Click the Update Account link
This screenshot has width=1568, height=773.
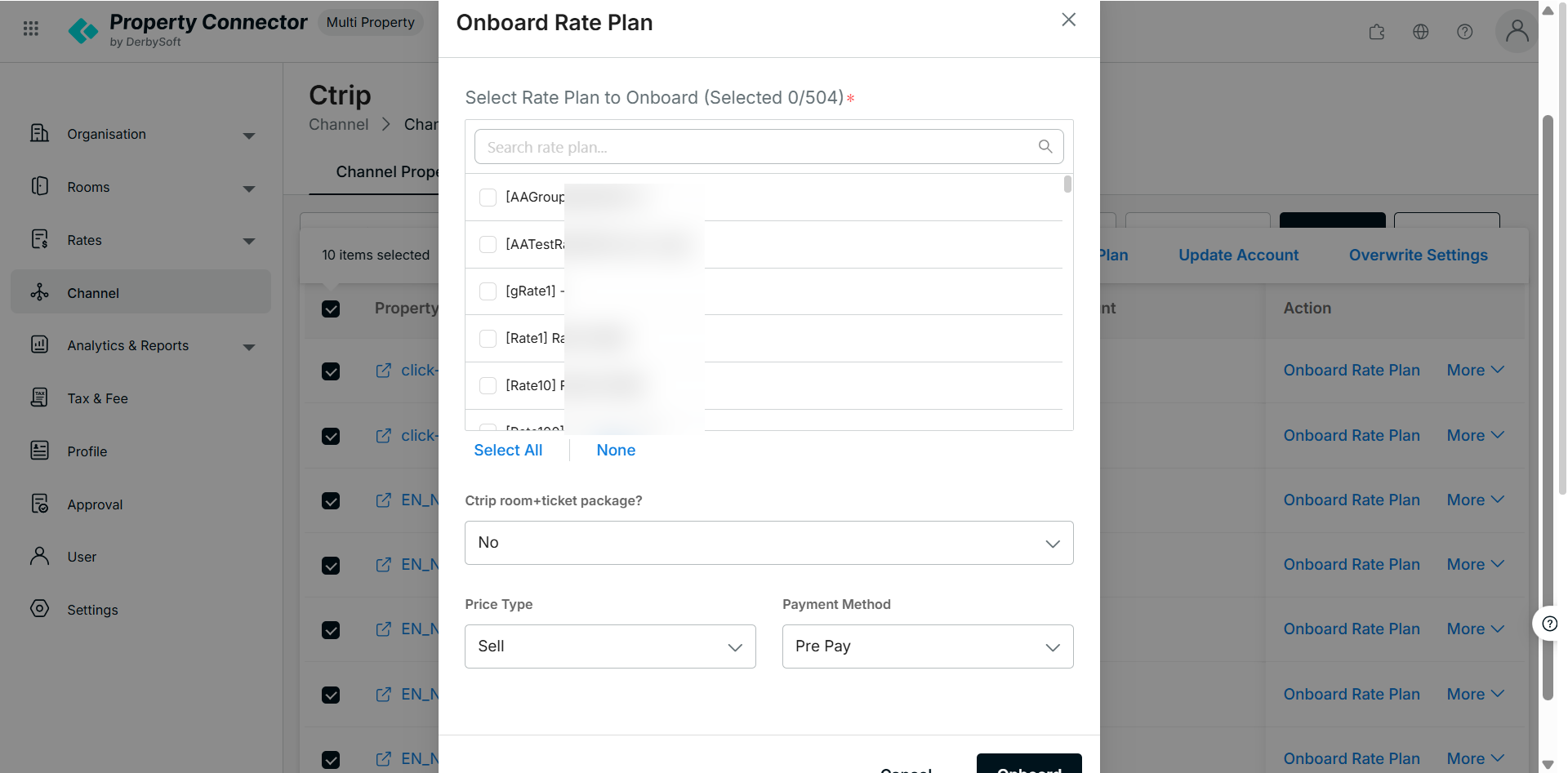point(1238,255)
